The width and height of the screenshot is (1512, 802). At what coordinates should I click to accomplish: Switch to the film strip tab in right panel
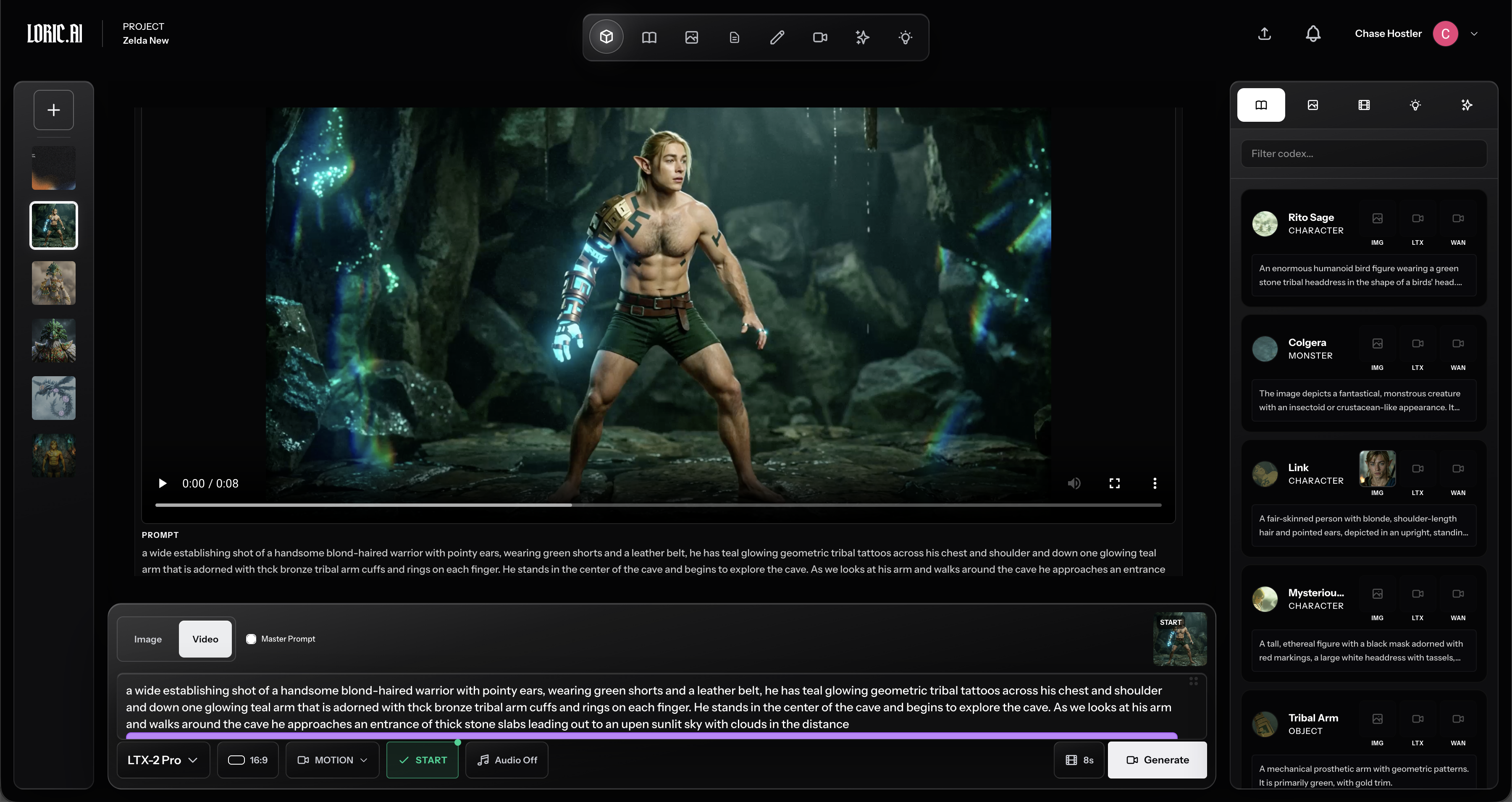1364,105
